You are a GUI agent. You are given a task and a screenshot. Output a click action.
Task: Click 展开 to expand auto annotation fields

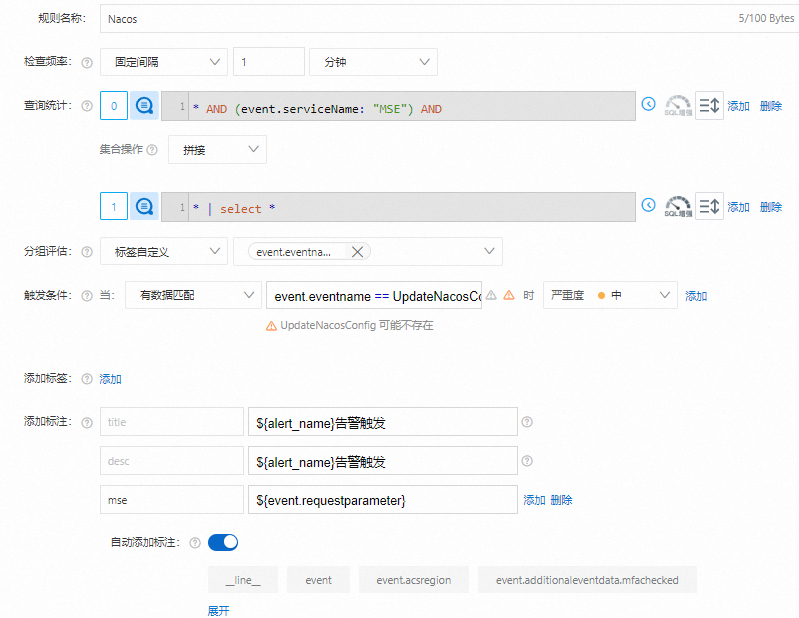pyautogui.click(x=219, y=611)
